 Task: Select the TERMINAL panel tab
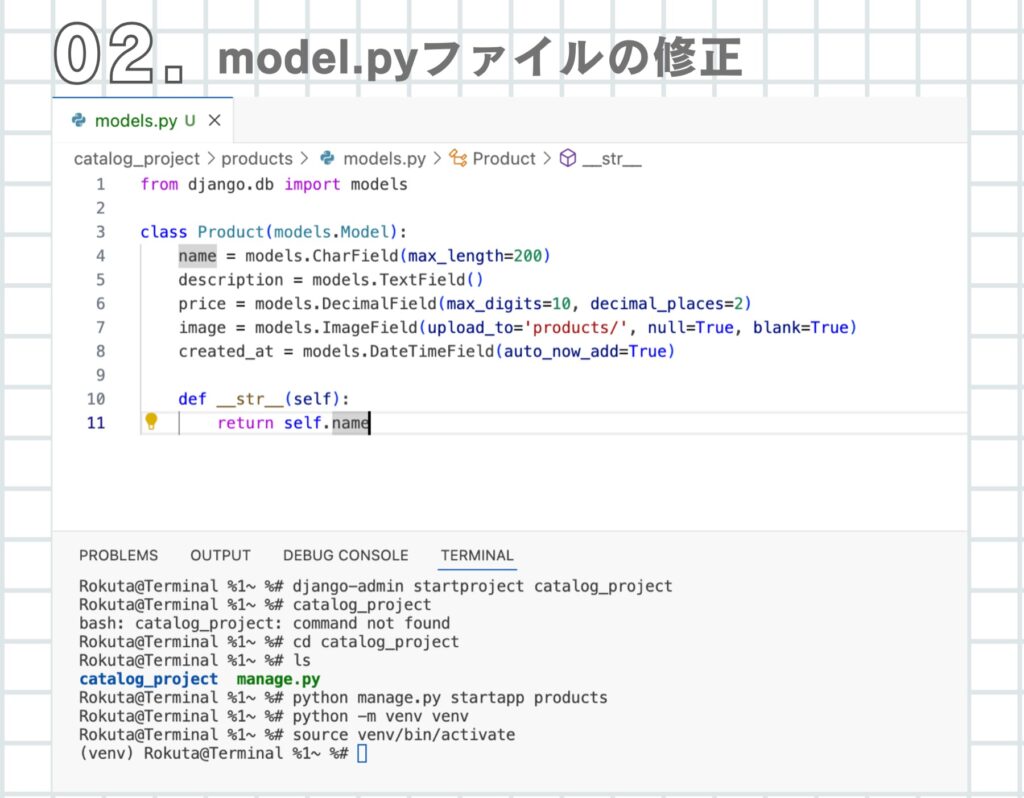(477, 555)
